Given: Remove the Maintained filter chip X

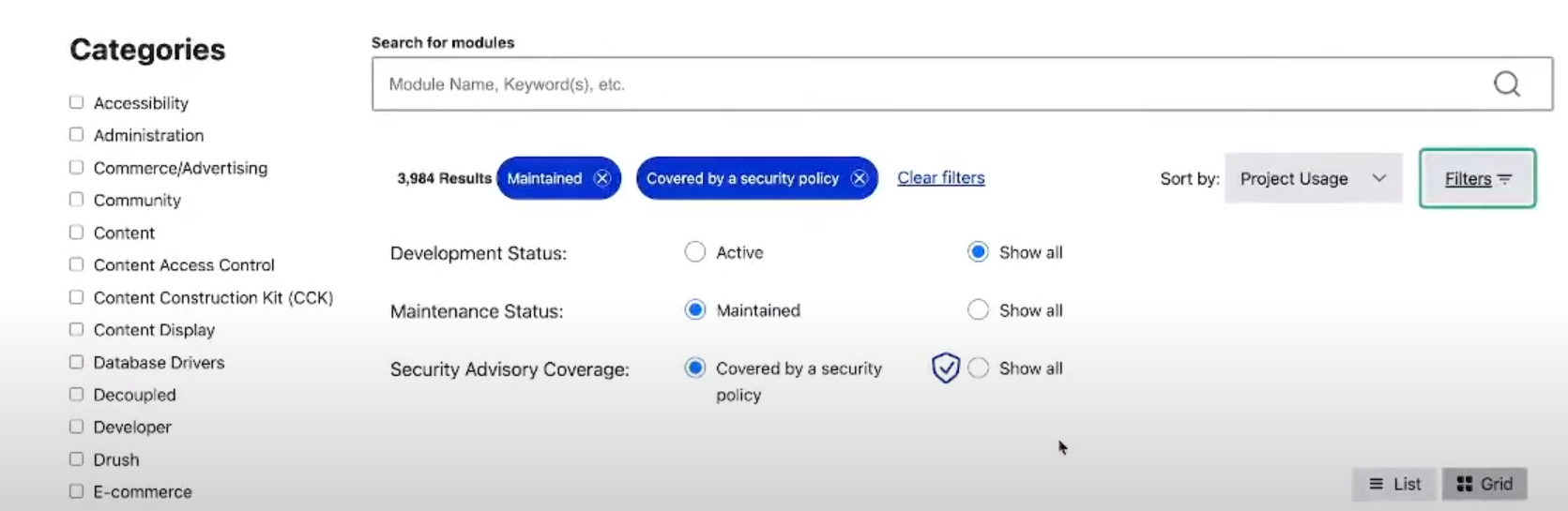Looking at the screenshot, I should pyautogui.click(x=602, y=178).
